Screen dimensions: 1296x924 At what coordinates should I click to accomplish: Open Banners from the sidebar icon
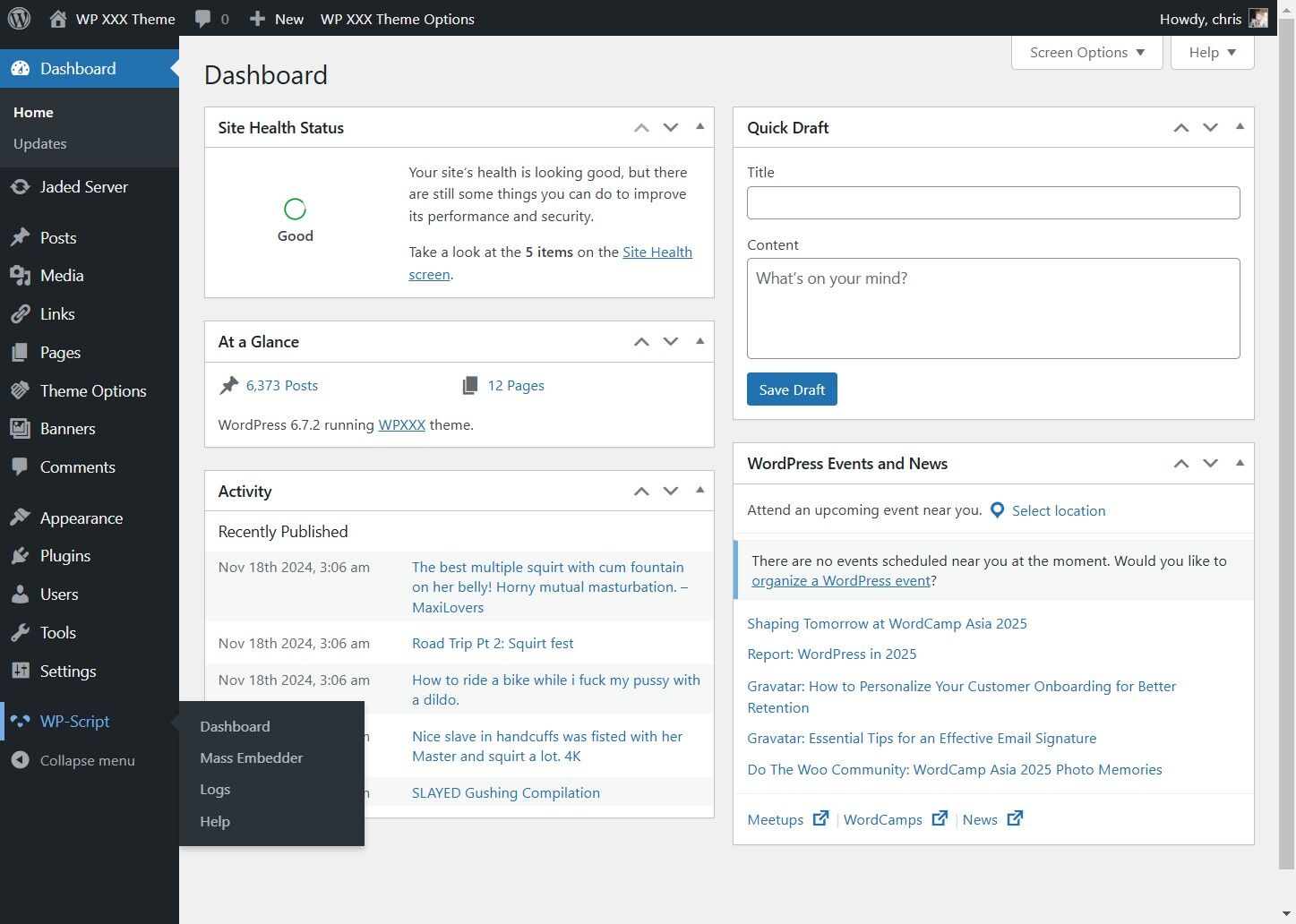[x=20, y=429]
